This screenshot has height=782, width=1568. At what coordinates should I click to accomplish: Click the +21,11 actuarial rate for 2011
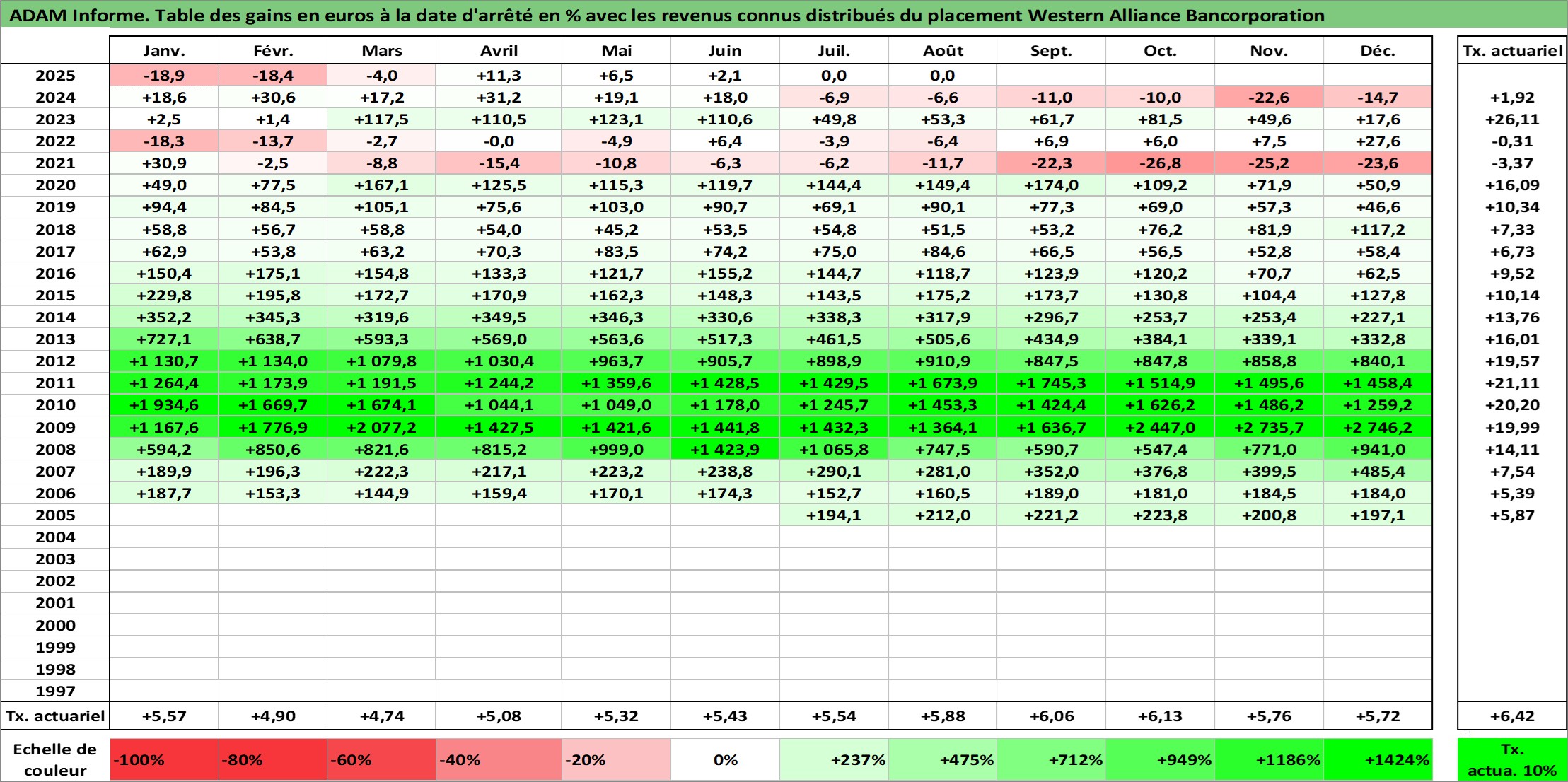click(1512, 383)
